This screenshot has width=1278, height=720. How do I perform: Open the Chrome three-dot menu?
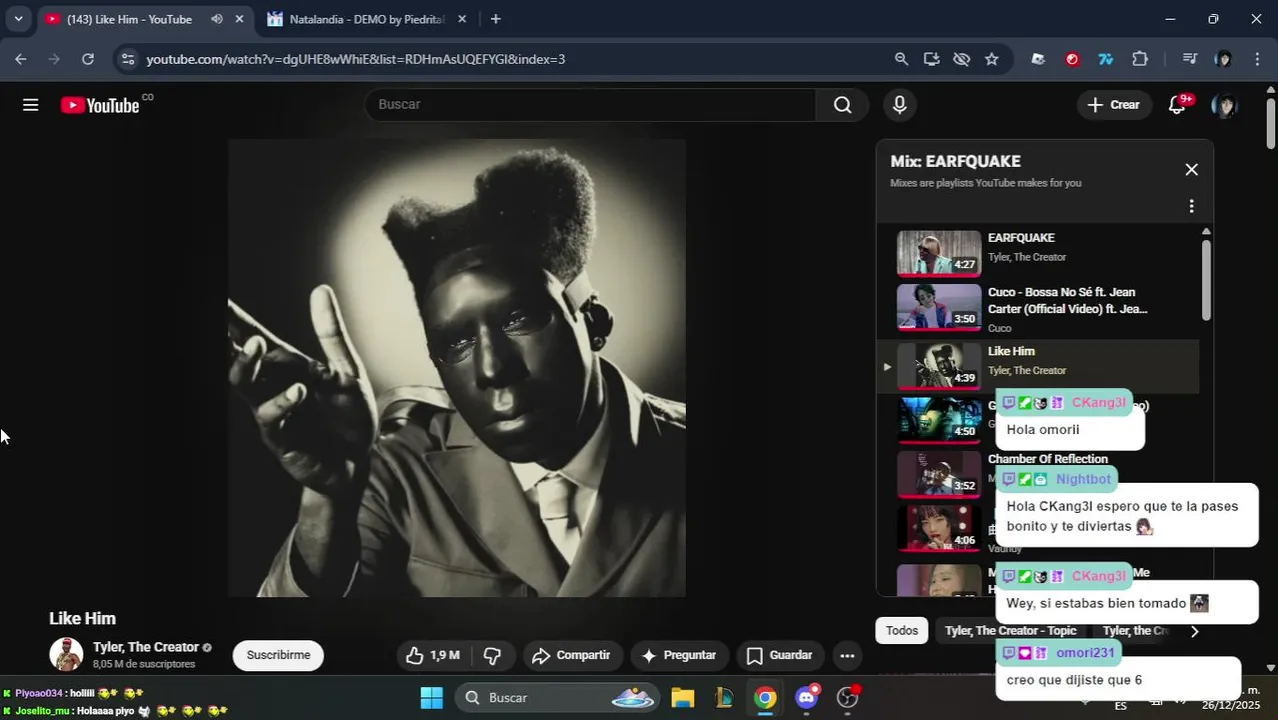1257,59
